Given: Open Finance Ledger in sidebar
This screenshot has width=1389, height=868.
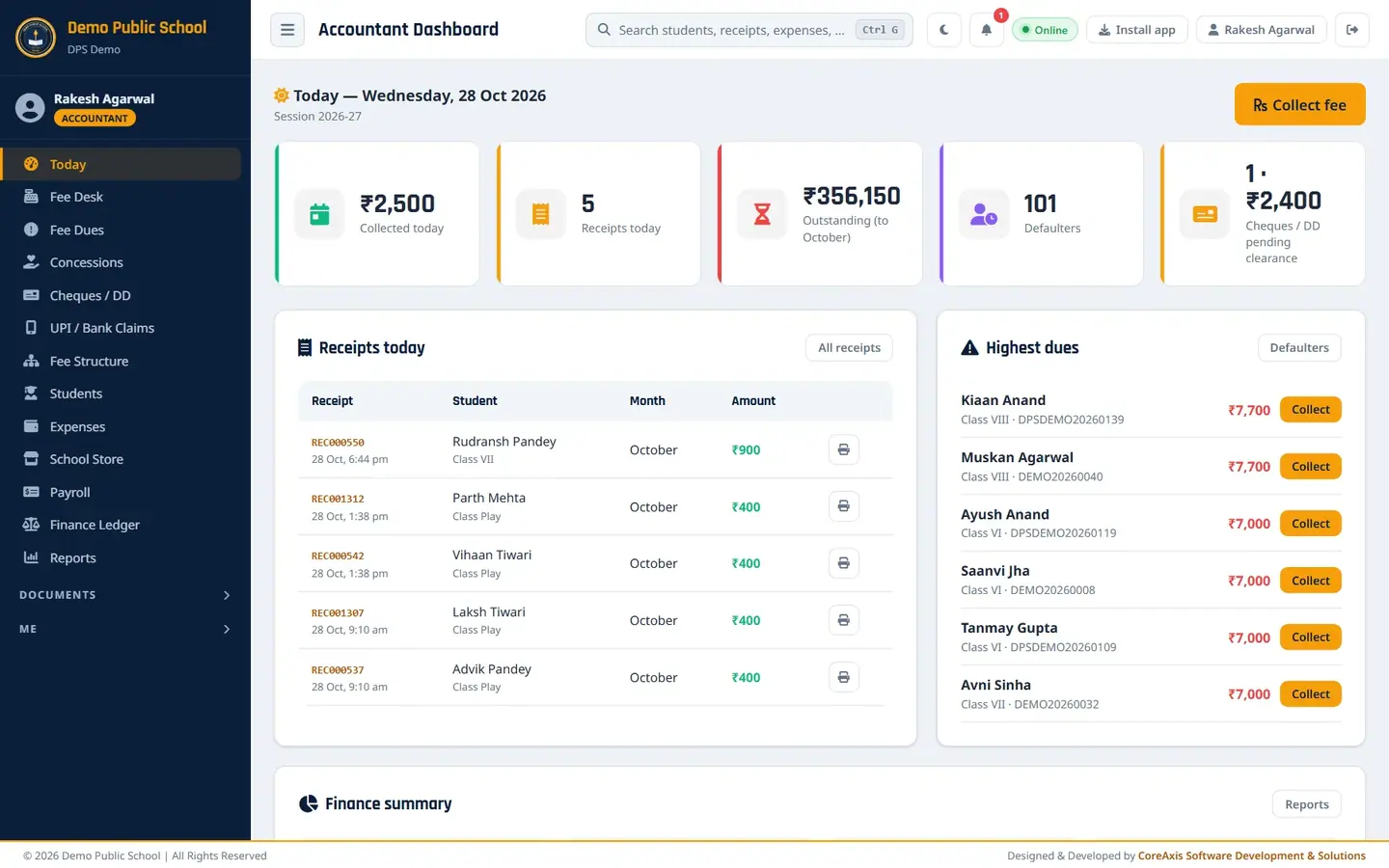Looking at the screenshot, I should (121, 525).
